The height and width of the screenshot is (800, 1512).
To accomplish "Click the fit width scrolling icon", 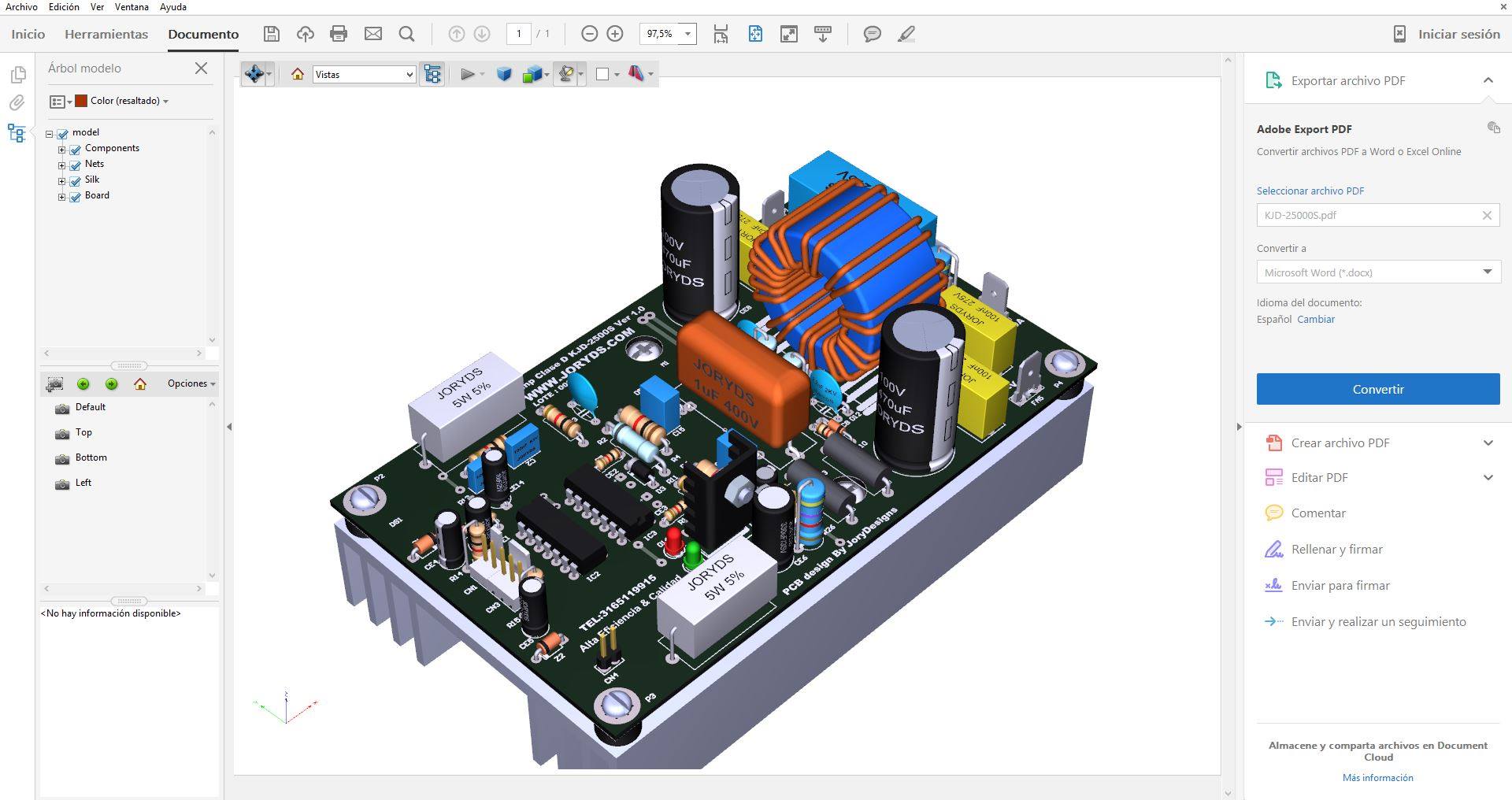I will (721, 34).
